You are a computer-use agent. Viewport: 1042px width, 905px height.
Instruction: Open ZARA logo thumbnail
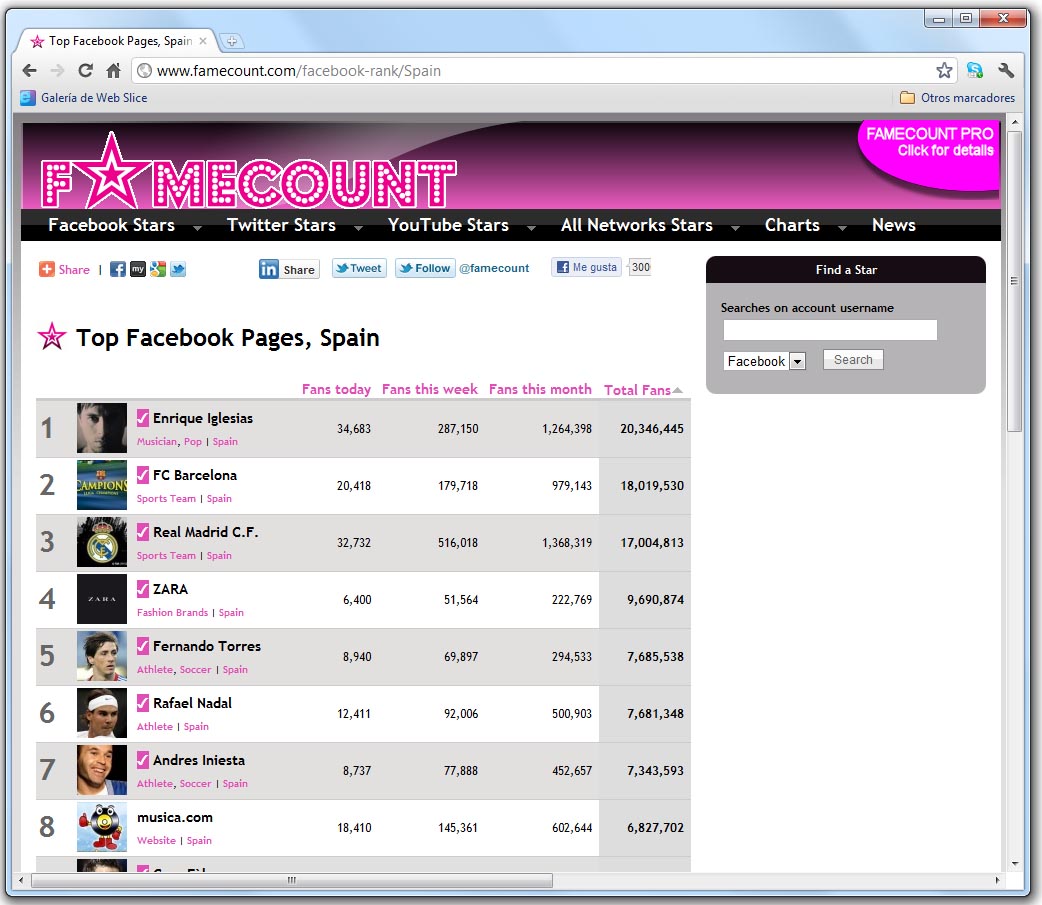pyautogui.click(x=102, y=599)
